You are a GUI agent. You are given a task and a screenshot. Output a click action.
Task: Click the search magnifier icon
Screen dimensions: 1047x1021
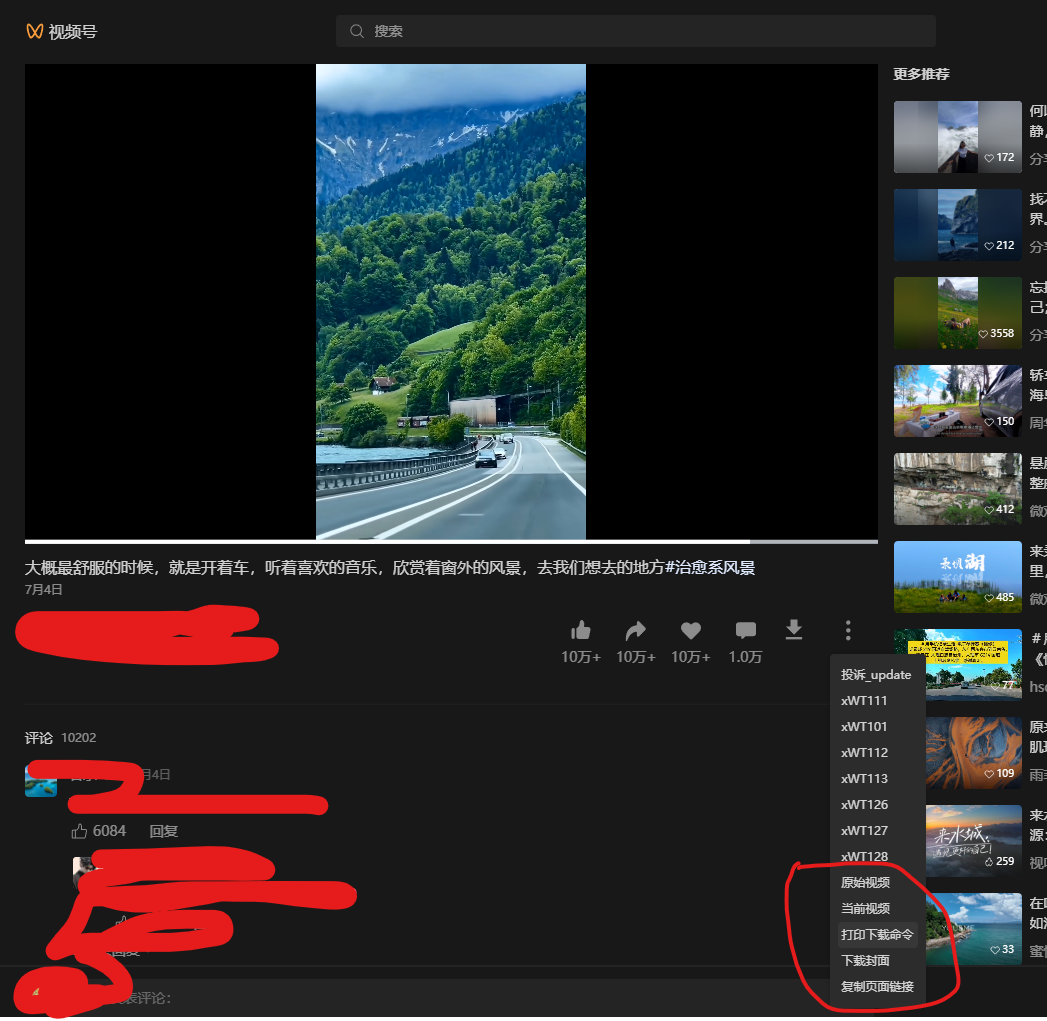point(356,31)
